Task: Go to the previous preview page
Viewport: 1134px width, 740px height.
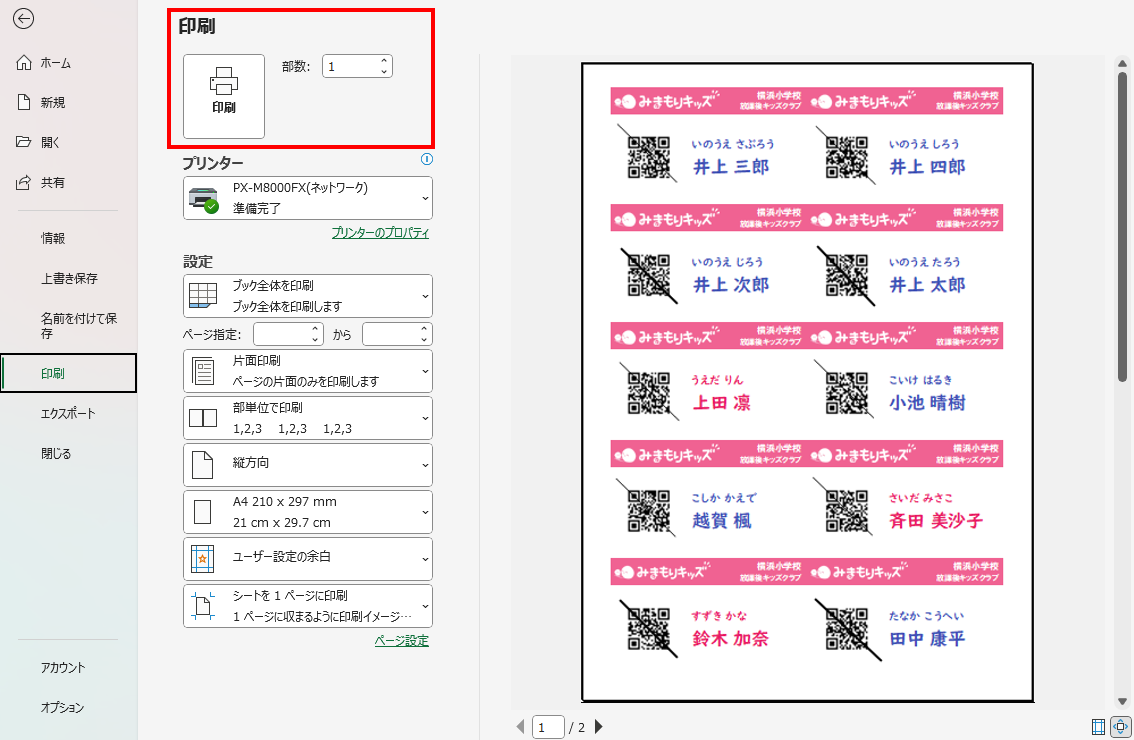Action: pos(520,727)
